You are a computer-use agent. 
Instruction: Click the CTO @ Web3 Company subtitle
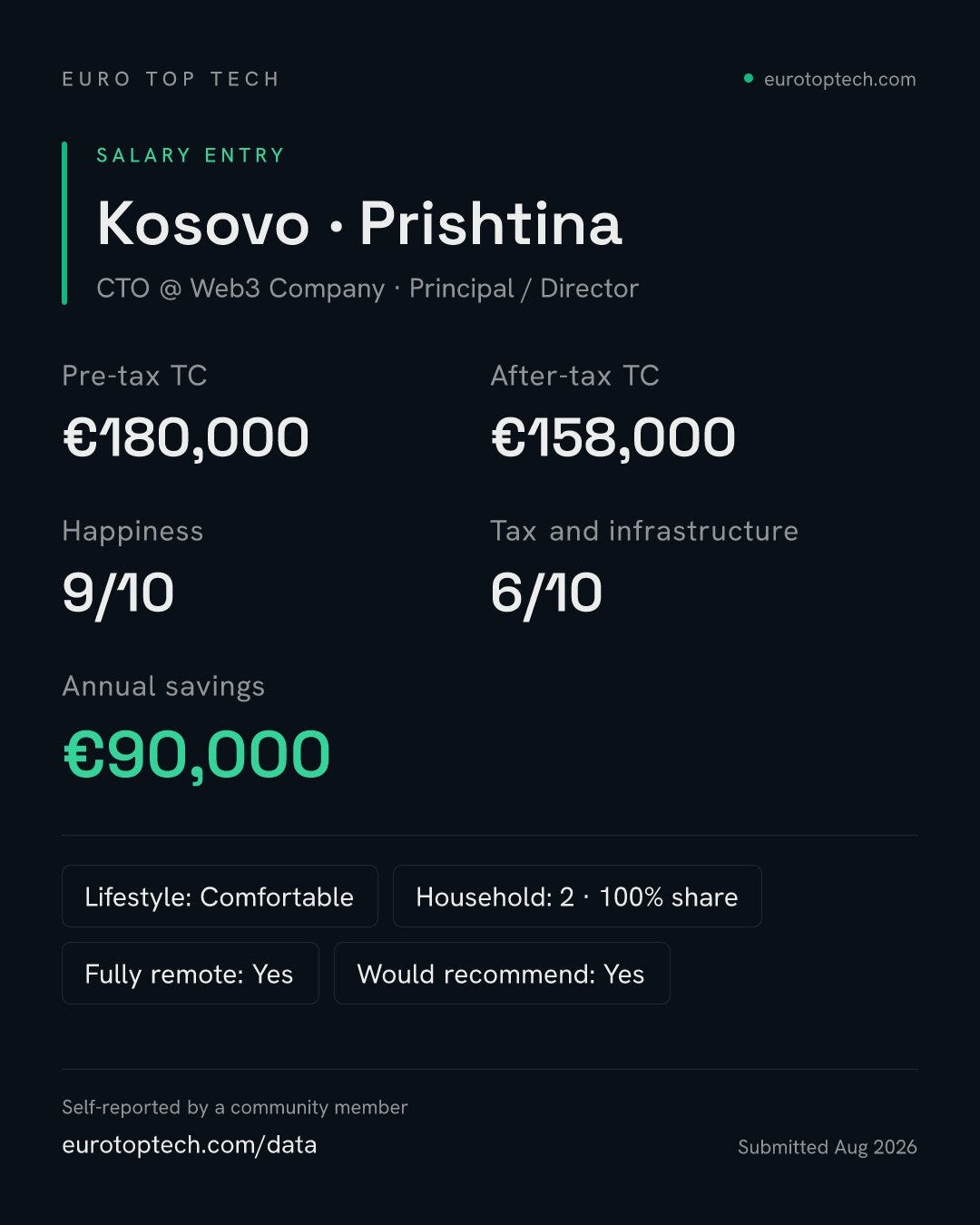(x=240, y=289)
